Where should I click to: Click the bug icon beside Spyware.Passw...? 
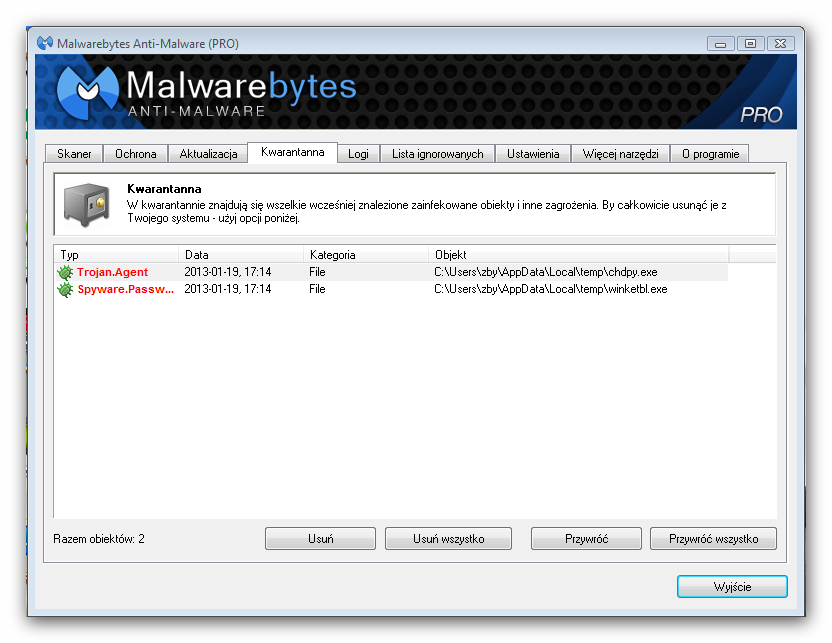65,290
